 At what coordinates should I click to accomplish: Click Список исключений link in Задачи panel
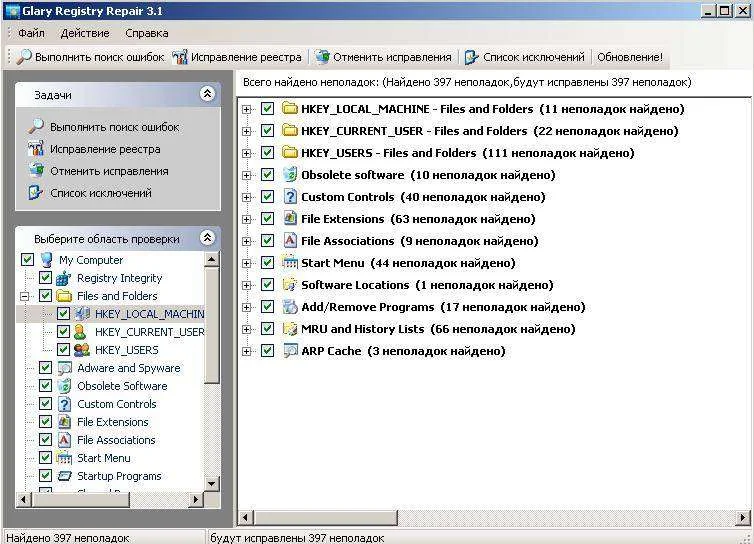[101, 192]
